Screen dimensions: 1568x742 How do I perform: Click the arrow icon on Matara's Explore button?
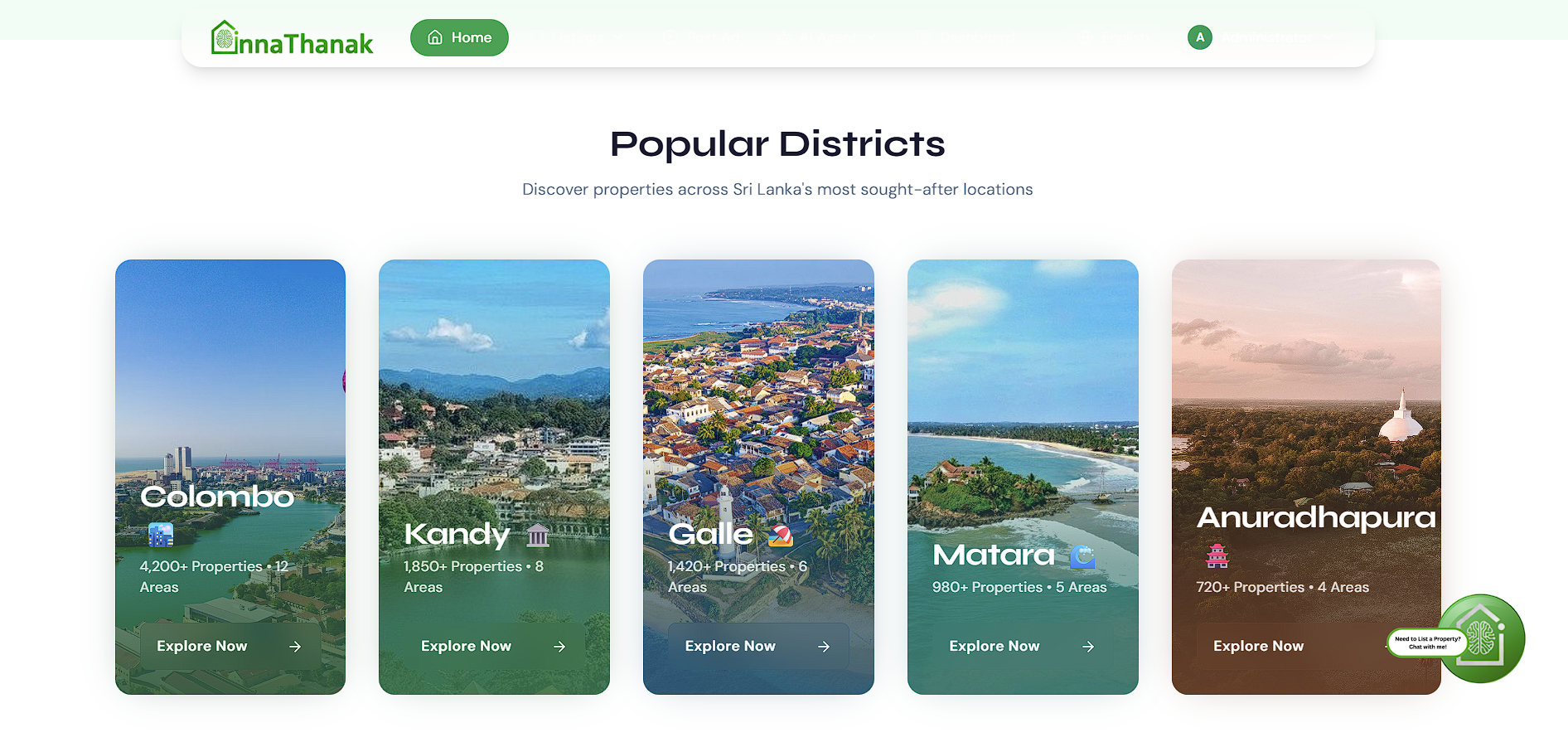[1088, 647]
